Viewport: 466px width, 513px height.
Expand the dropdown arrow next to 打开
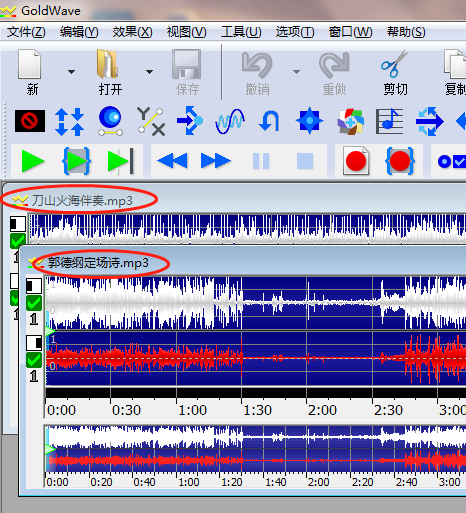(x=149, y=72)
